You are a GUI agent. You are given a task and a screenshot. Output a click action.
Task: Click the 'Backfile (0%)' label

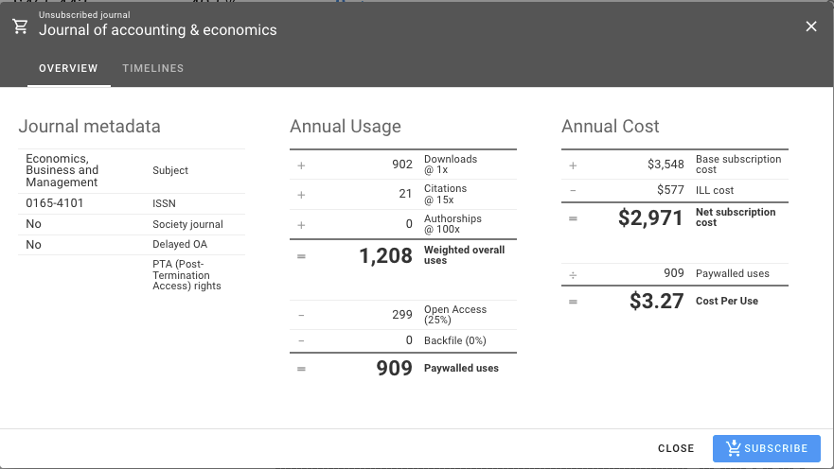click(455, 341)
